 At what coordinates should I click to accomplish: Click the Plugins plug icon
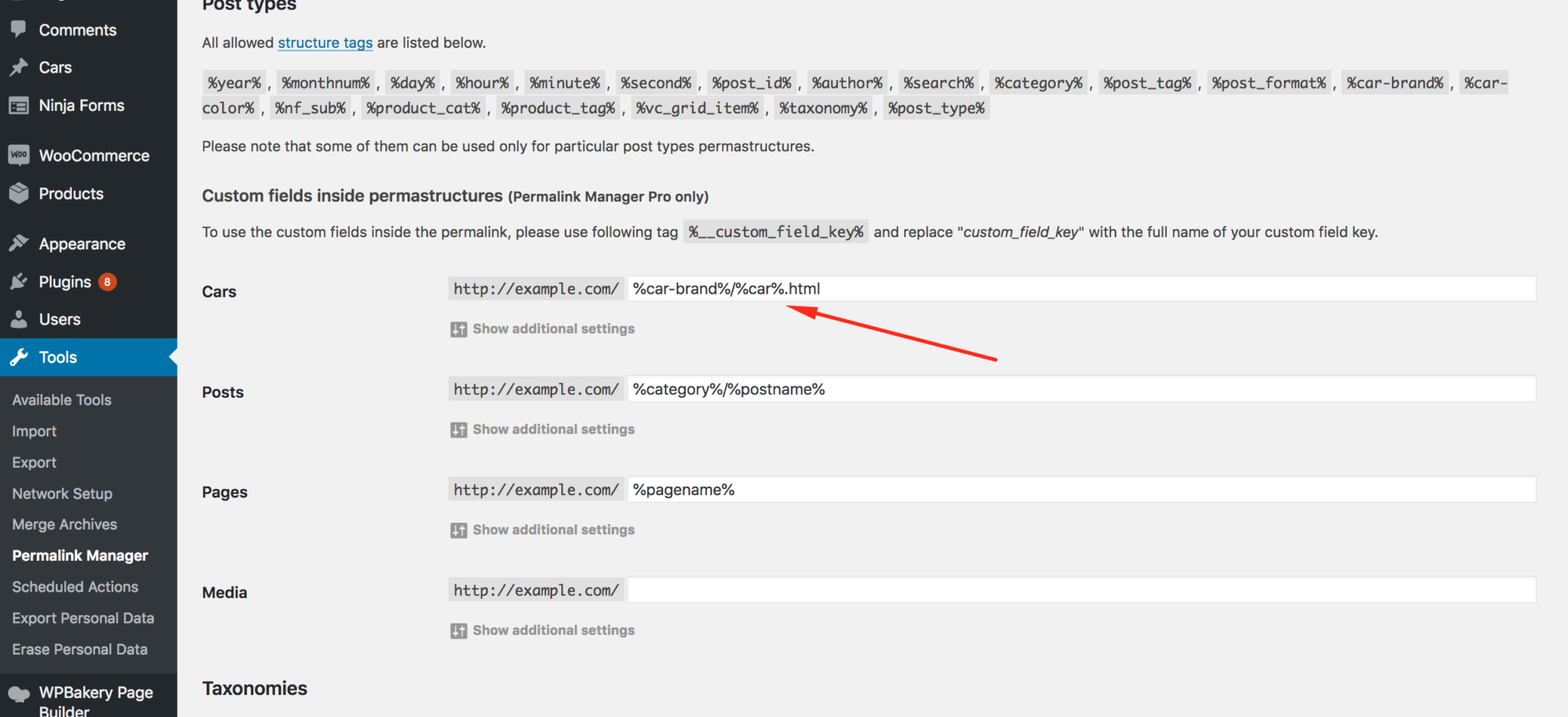[18, 282]
